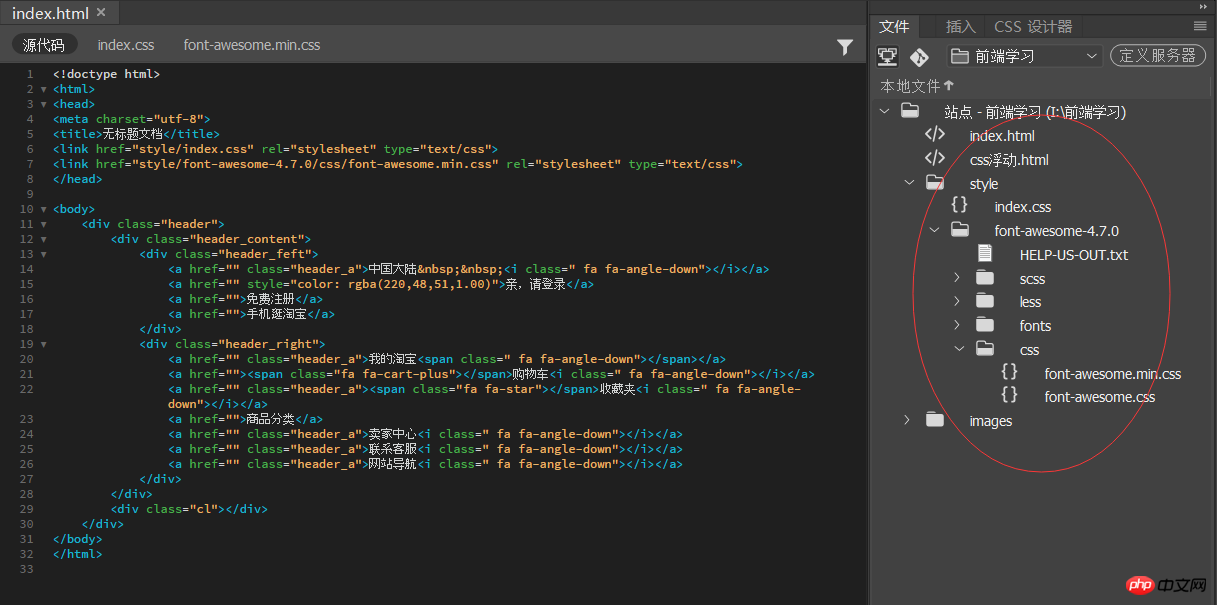Expand the fonts folder chevron
The width and height of the screenshot is (1217, 605).
(x=957, y=325)
